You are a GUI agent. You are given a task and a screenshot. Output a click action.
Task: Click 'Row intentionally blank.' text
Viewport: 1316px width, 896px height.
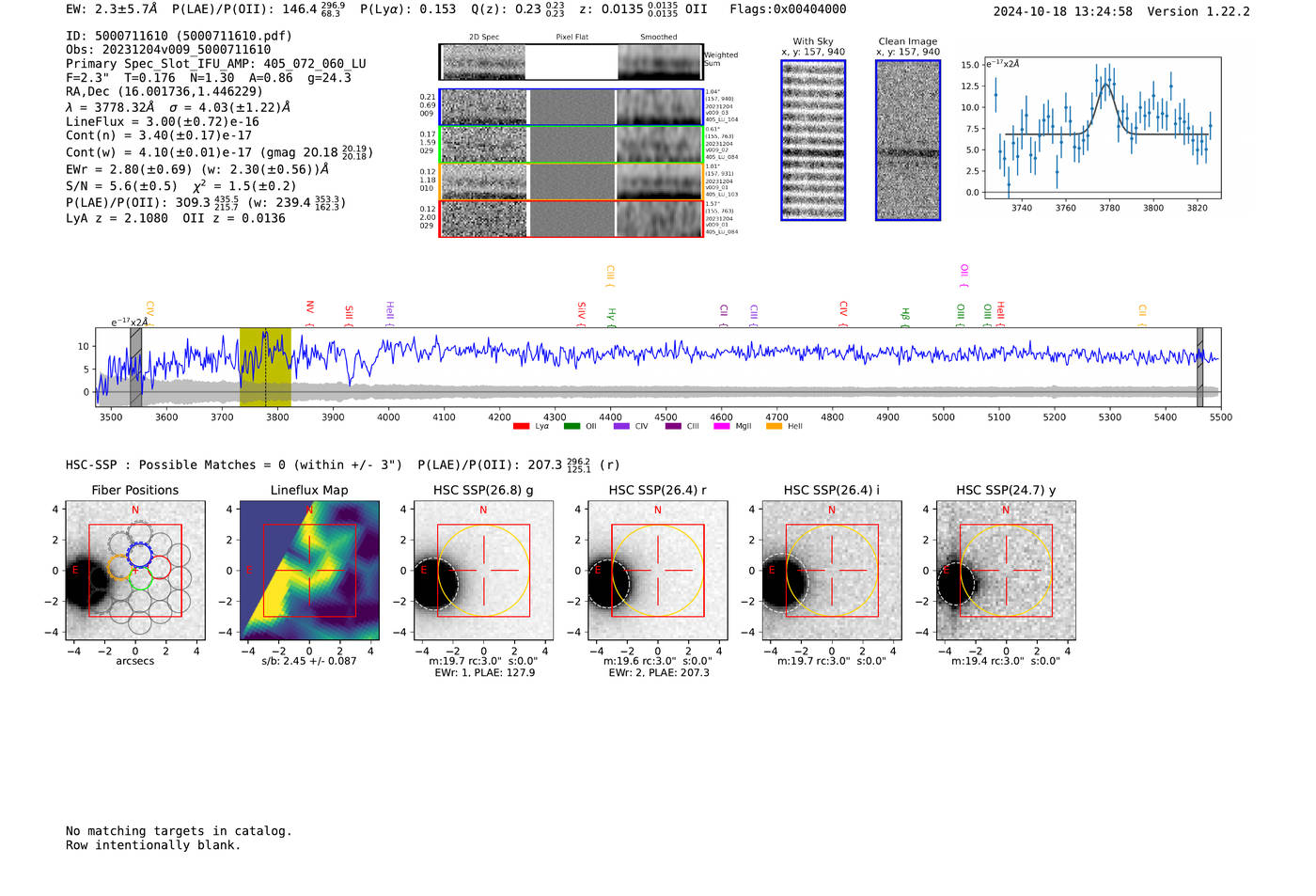[x=153, y=844]
